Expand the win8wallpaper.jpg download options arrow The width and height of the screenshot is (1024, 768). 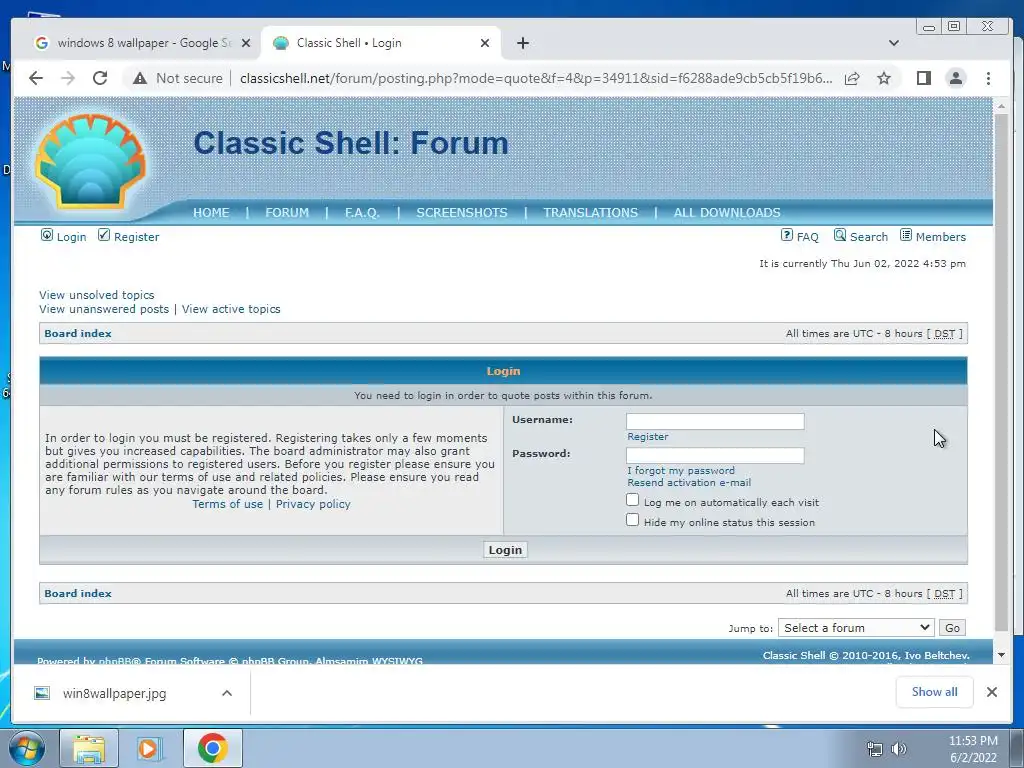tap(227, 693)
